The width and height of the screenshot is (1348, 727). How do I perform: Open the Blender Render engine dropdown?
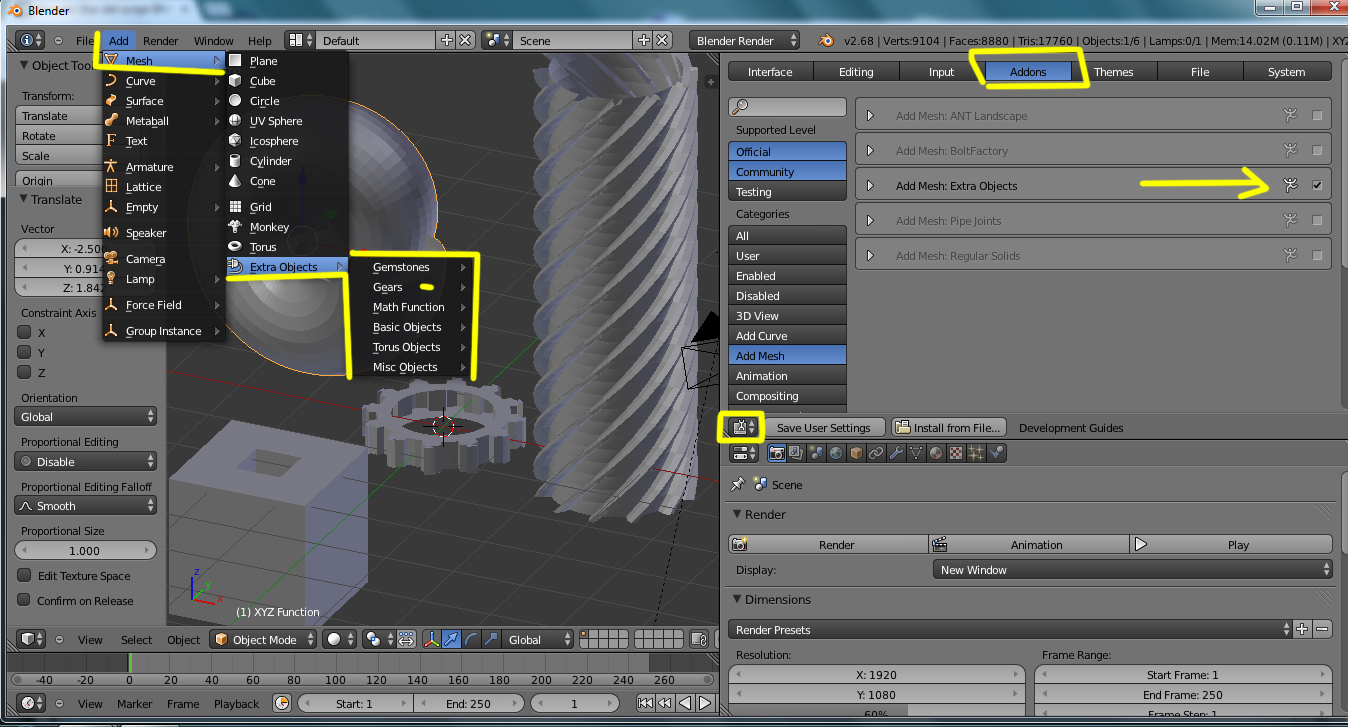tap(744, 41)
